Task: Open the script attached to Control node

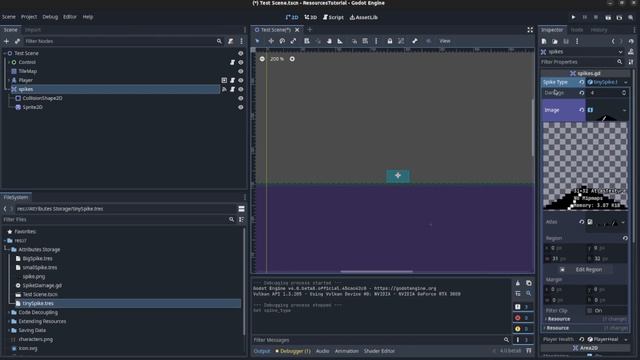Action: click(x=232, y=62)
